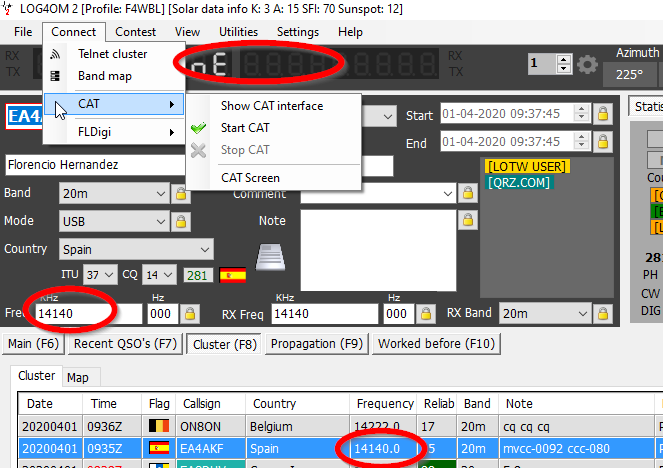Screen dimensions: 663x468
Task: Click the Belgium flag in the ON8ON row
Action: click(159, 426)
